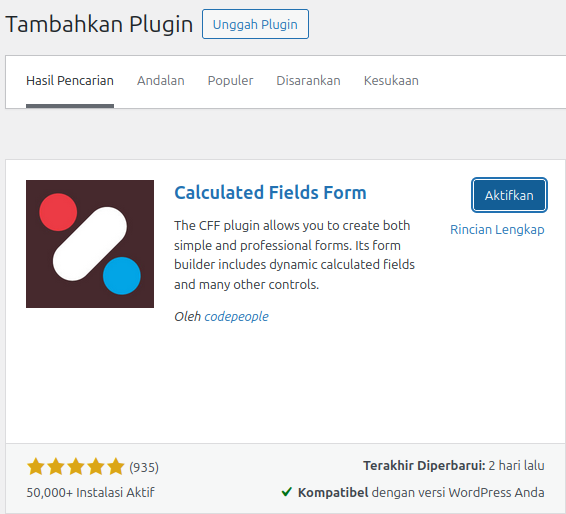Click the third gold rating star
566x514 pixels.
pos(76,466)
